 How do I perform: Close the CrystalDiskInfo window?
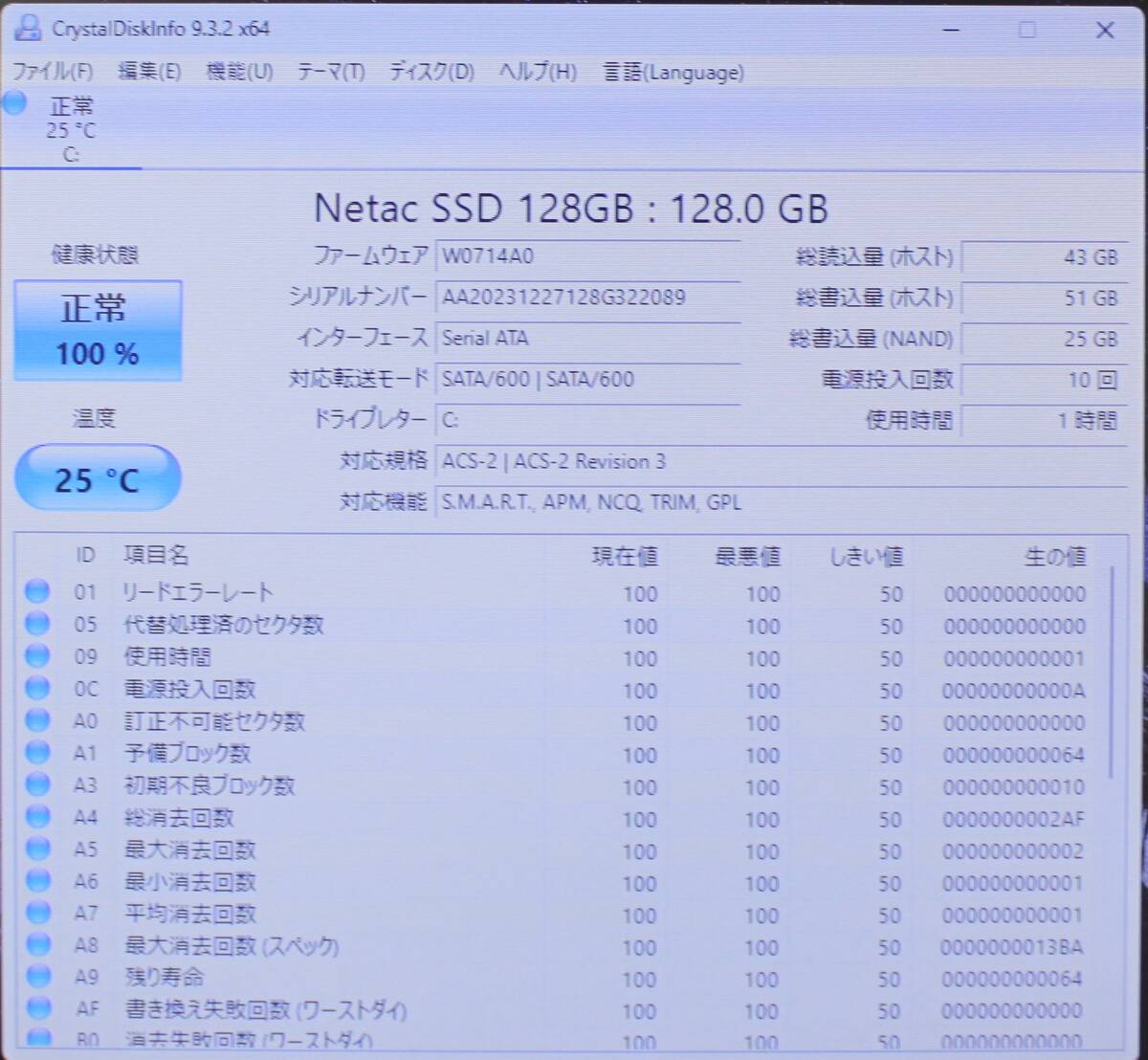1105,30
